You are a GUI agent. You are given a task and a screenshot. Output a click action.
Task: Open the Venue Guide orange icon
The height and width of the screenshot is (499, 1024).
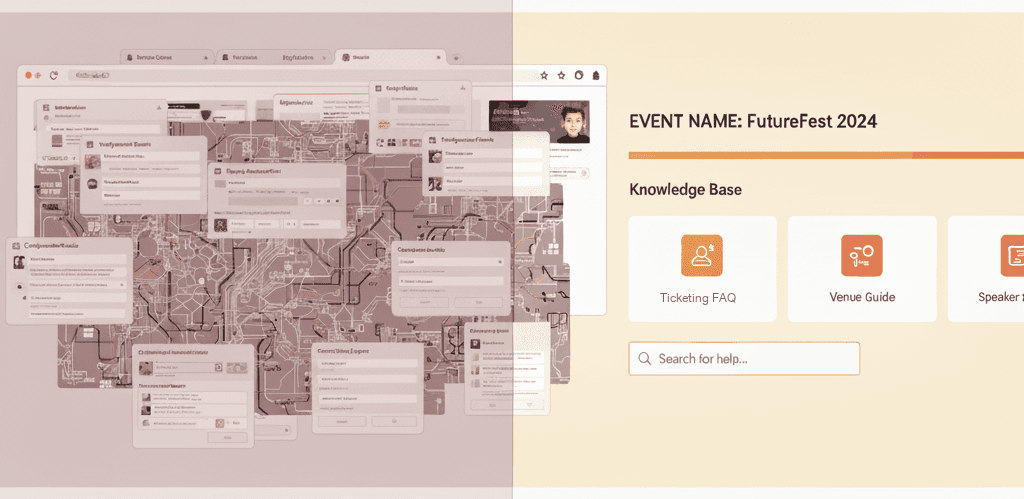pyautogui.click(x=861, y=255)
